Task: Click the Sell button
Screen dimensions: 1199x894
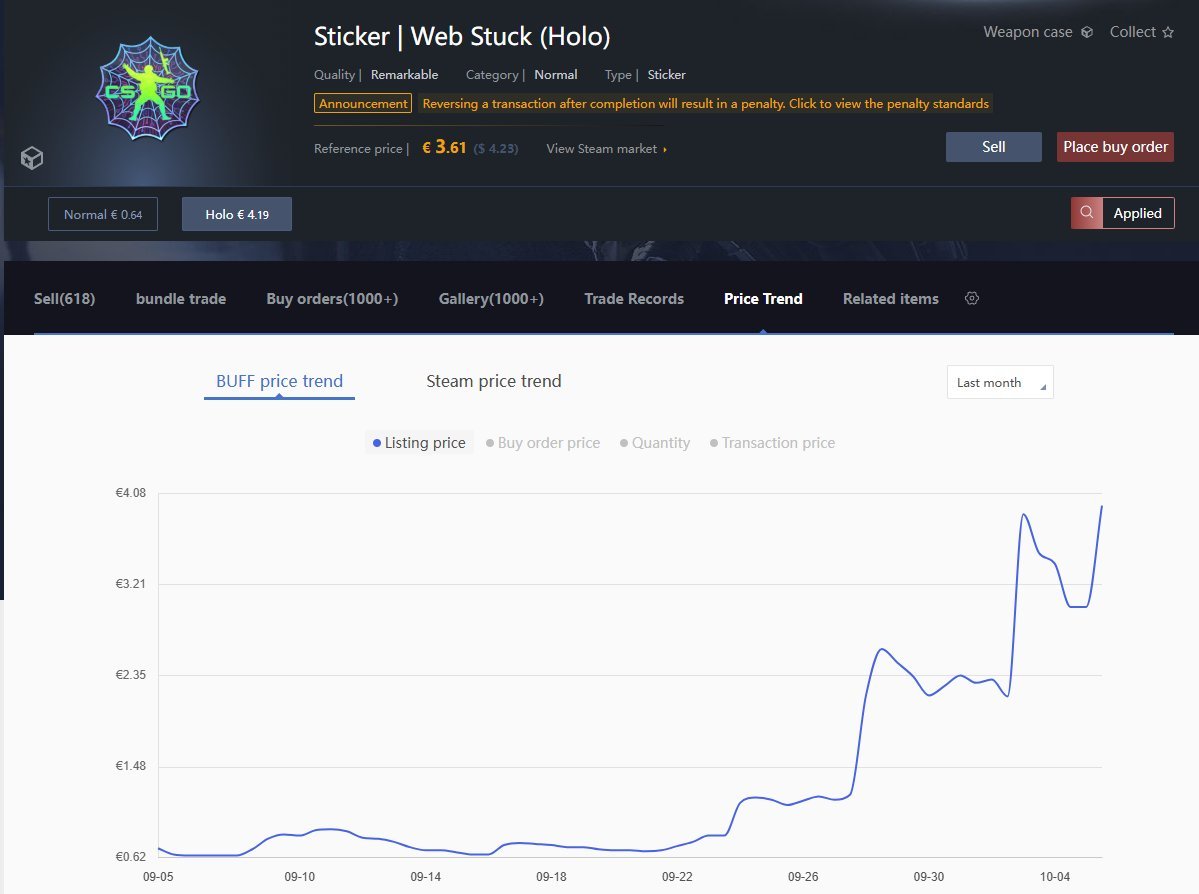Action: (993, 147)
